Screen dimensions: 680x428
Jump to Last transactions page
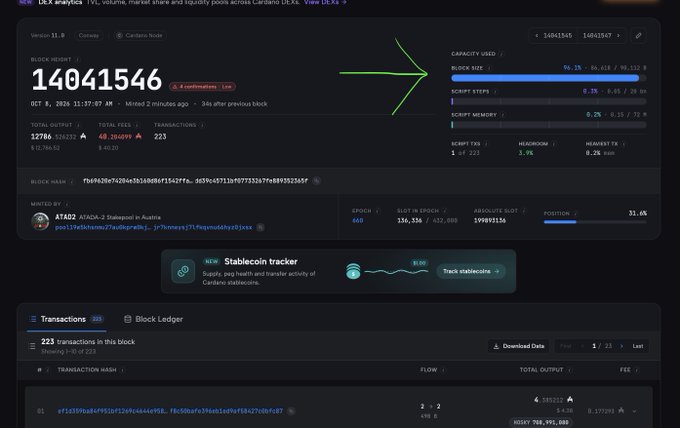[x=638, y=346]
